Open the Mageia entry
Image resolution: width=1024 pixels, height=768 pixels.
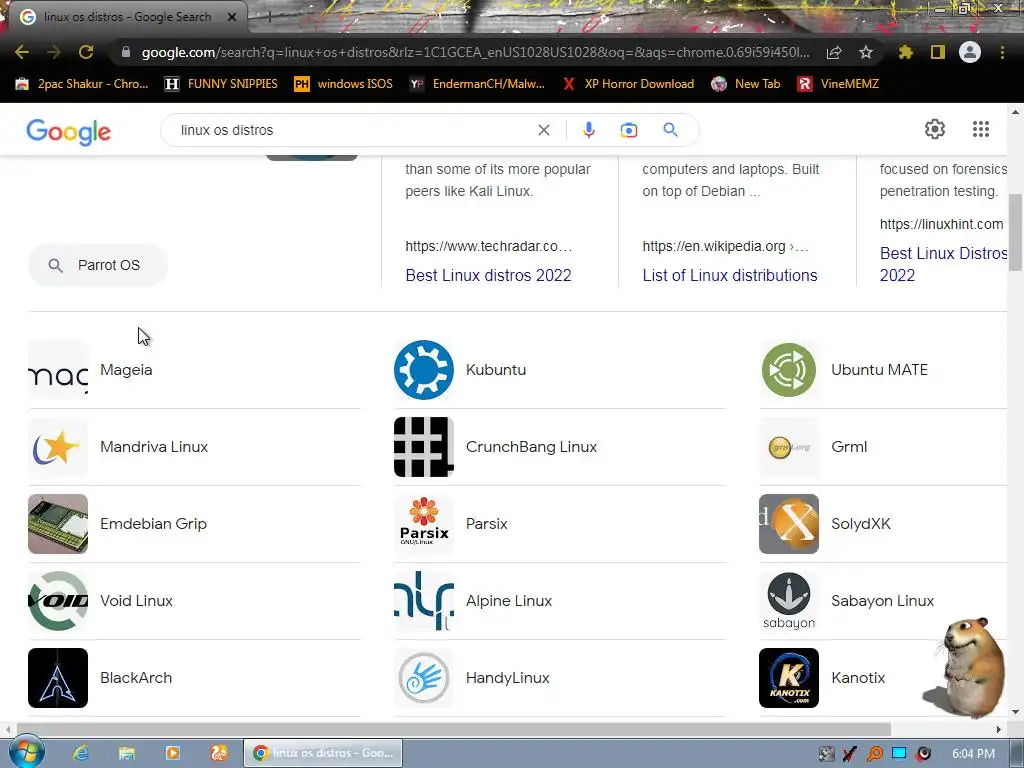click(x=194, y=370)
